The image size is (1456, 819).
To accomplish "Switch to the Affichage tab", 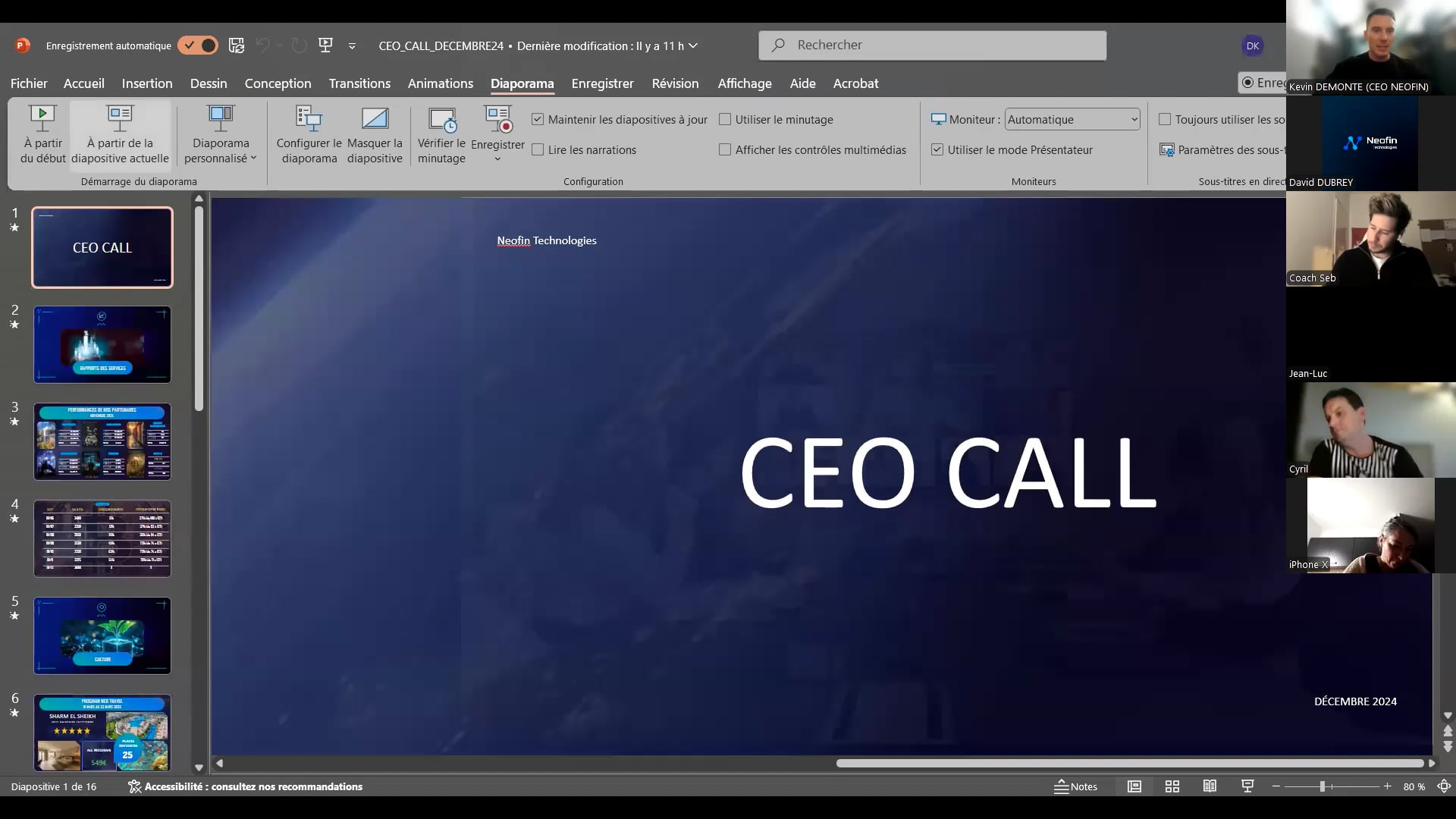I will tap(745, 83).
